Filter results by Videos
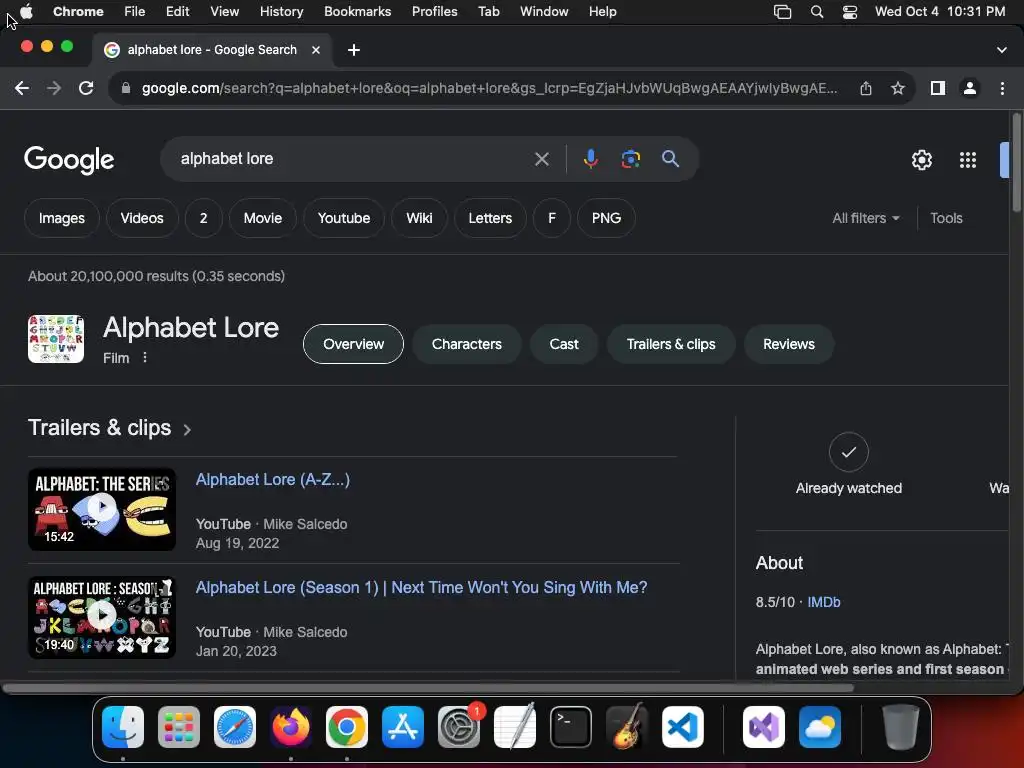The image size is (1024, 768). pos(142,218)
